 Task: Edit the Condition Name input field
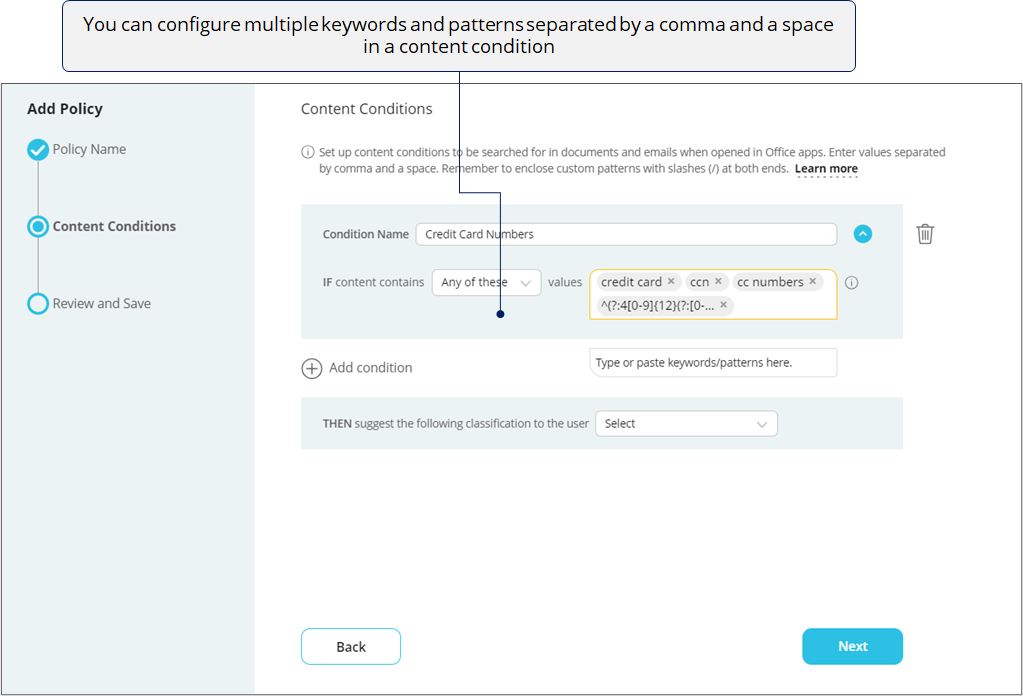(x=626, y=234)
